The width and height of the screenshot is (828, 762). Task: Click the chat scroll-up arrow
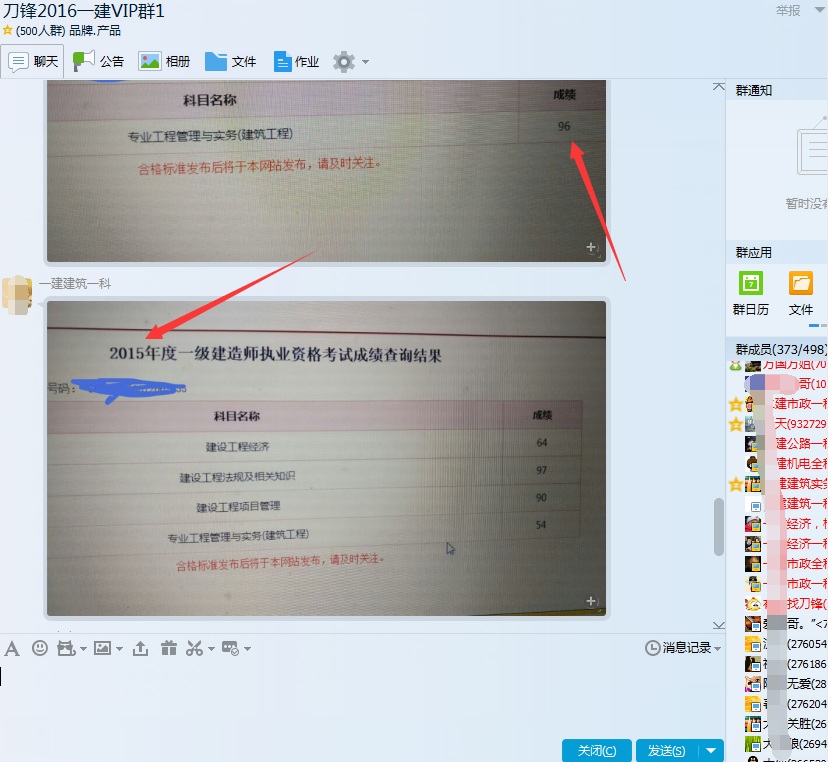point(718,87)
